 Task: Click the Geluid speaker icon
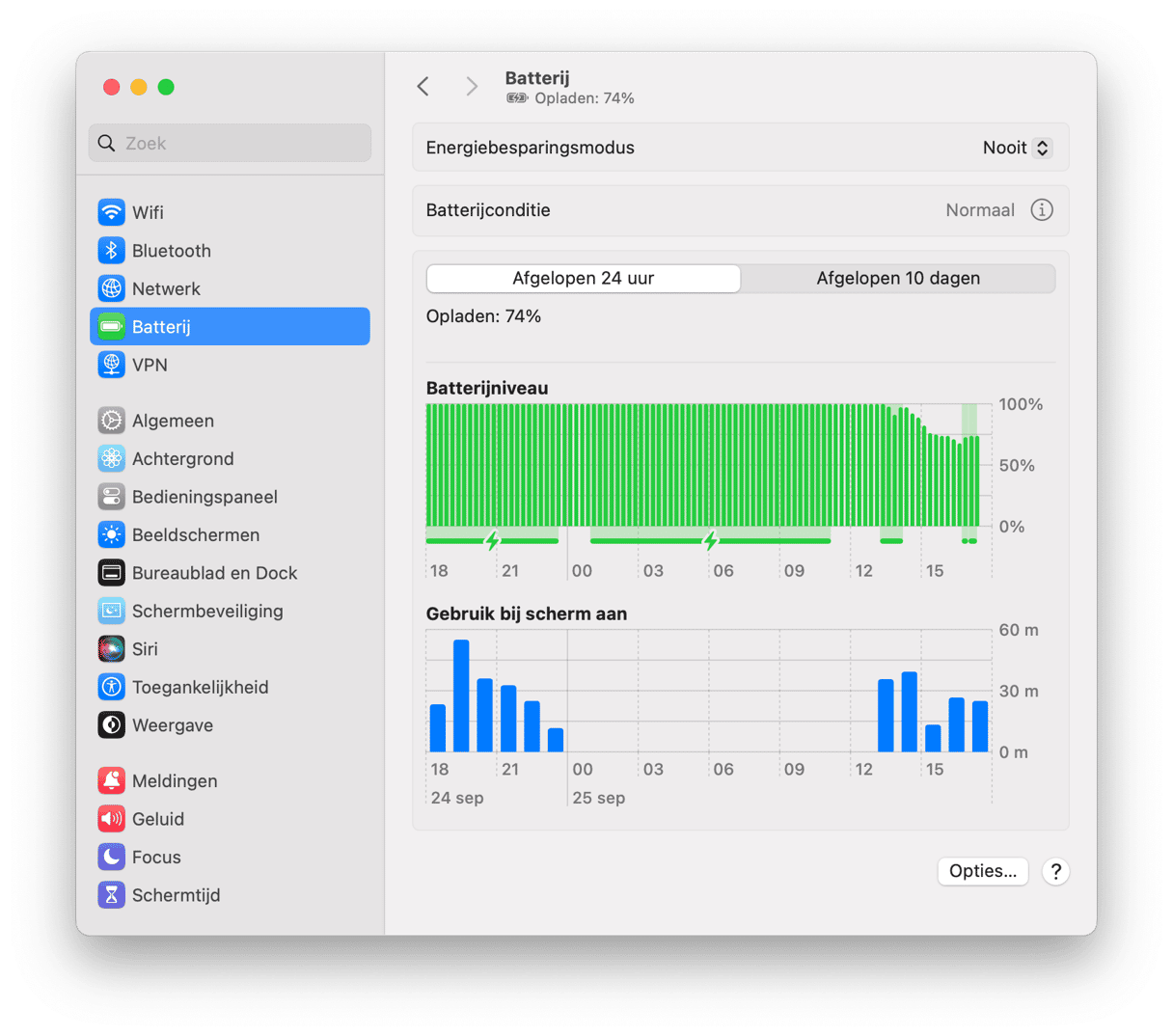tap(112, 819)
